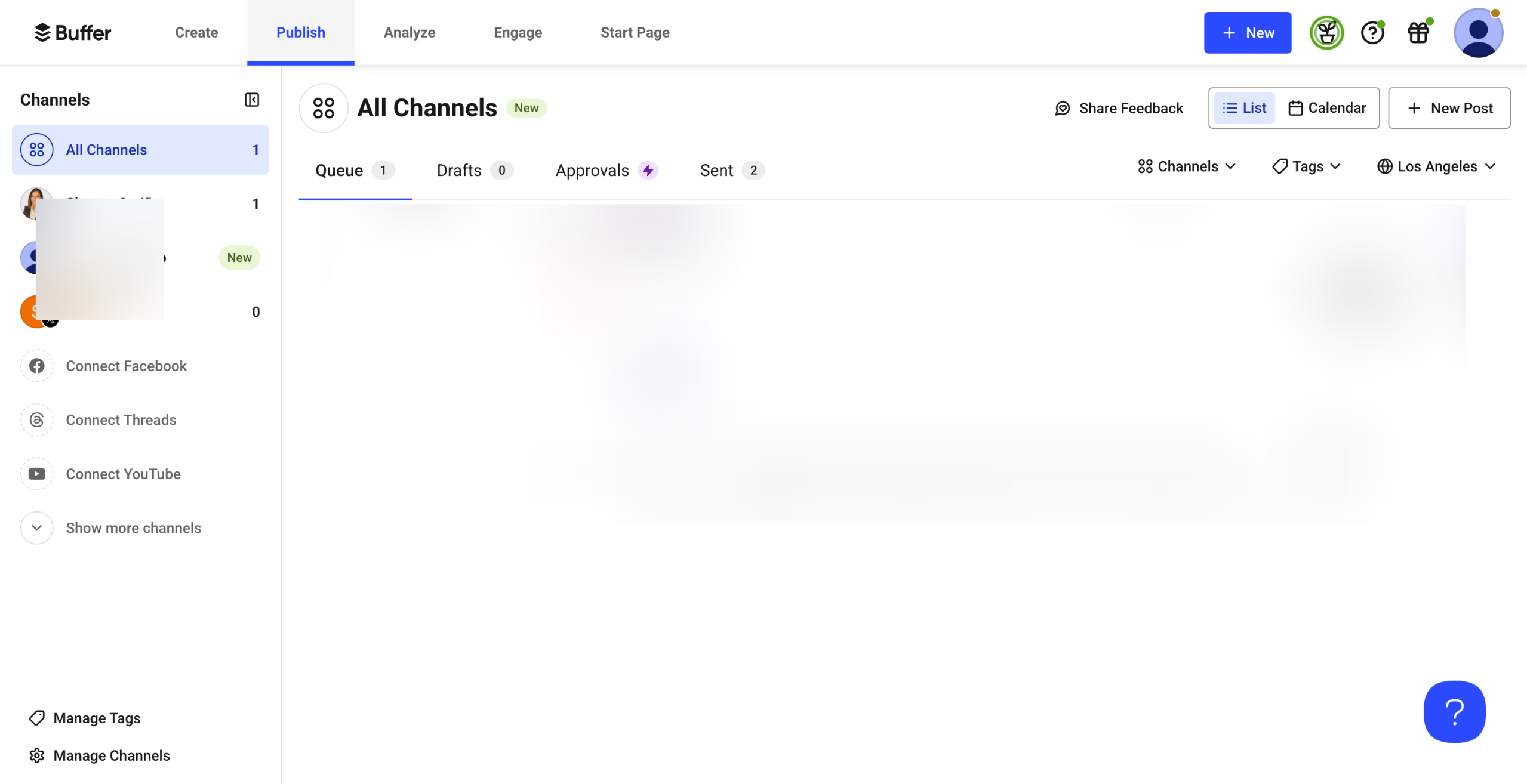Click the Buffer logo
Viewport: 1527px width, 784px height.
click(73, 33)
